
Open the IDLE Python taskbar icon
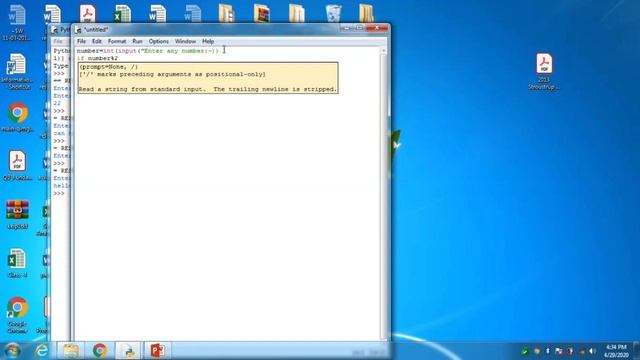[129, 351]
